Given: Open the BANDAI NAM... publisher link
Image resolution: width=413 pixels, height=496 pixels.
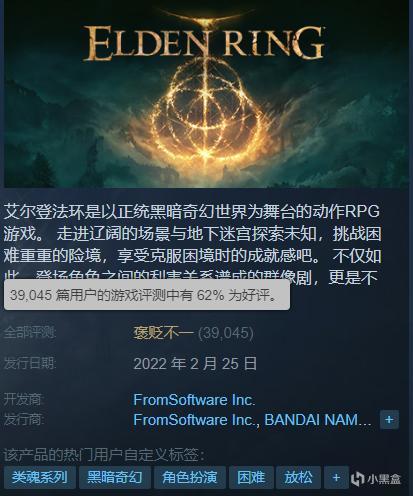Looking at the screenshot, I should point(318,420).
